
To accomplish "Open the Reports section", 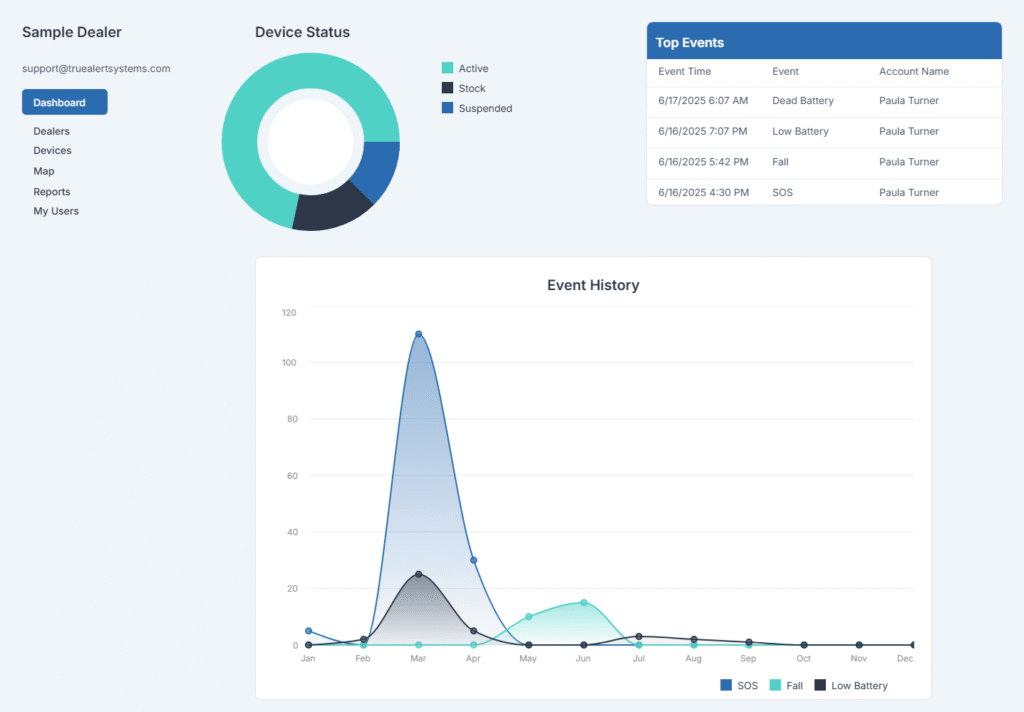I will tap(51, 191).
